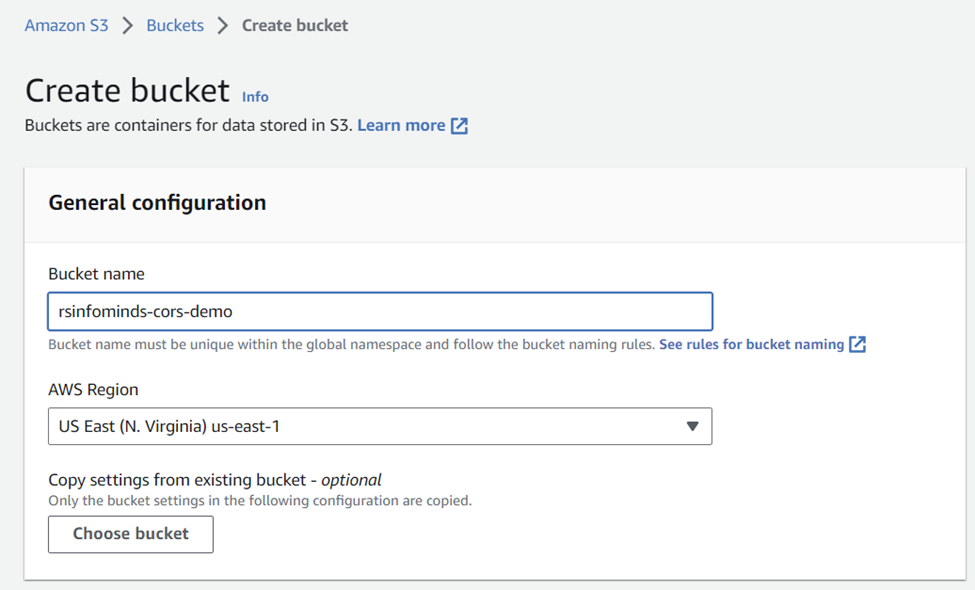Open the Info link next to Create bucket

255,97
